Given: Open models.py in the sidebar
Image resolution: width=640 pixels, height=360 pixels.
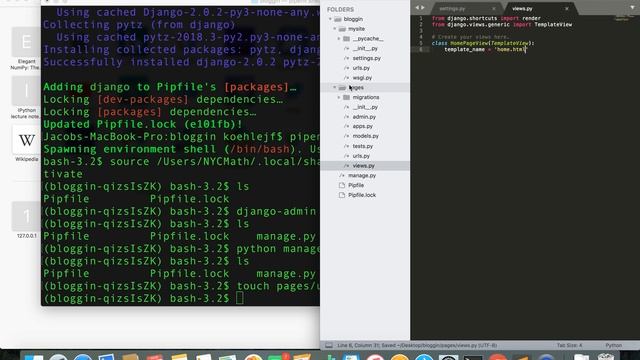Looking at the screenshot, I should (x=365, y=136).
